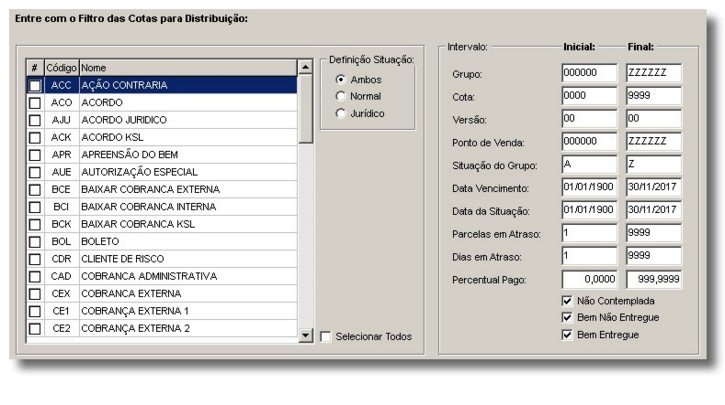Select the AÇÃO CONTRARIA row name

coord(124,85)
